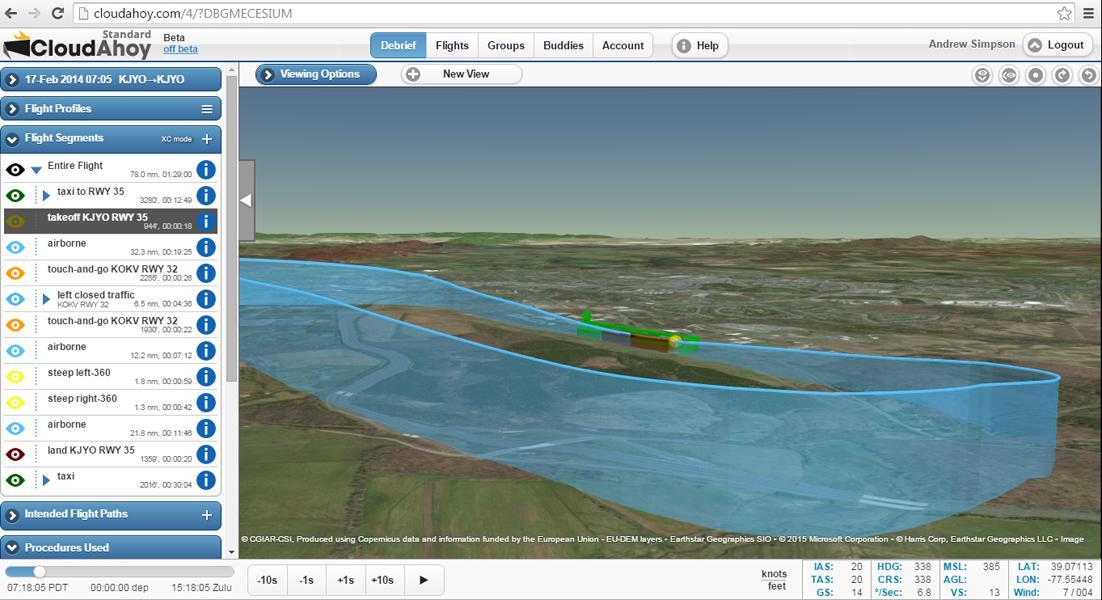Open info for takeoff KJYO RWY 35

click(x=206, y=221)
